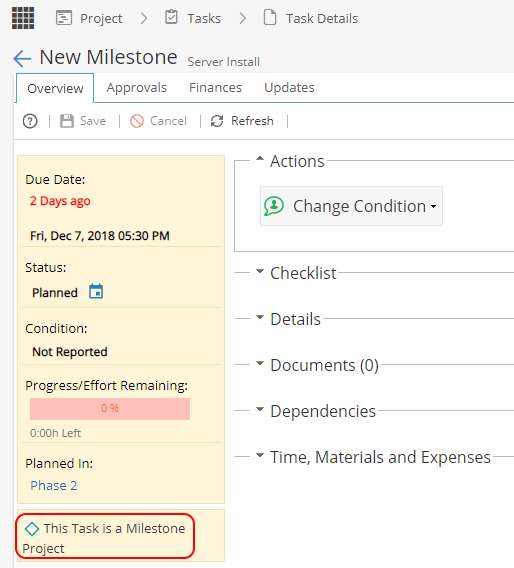Click the Planned status value
Screen dimensions: 514x568
pos(55,293)
